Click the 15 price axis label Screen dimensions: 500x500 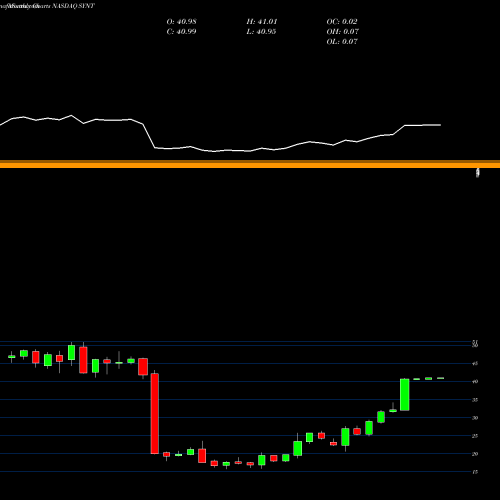tap(475, 472)
